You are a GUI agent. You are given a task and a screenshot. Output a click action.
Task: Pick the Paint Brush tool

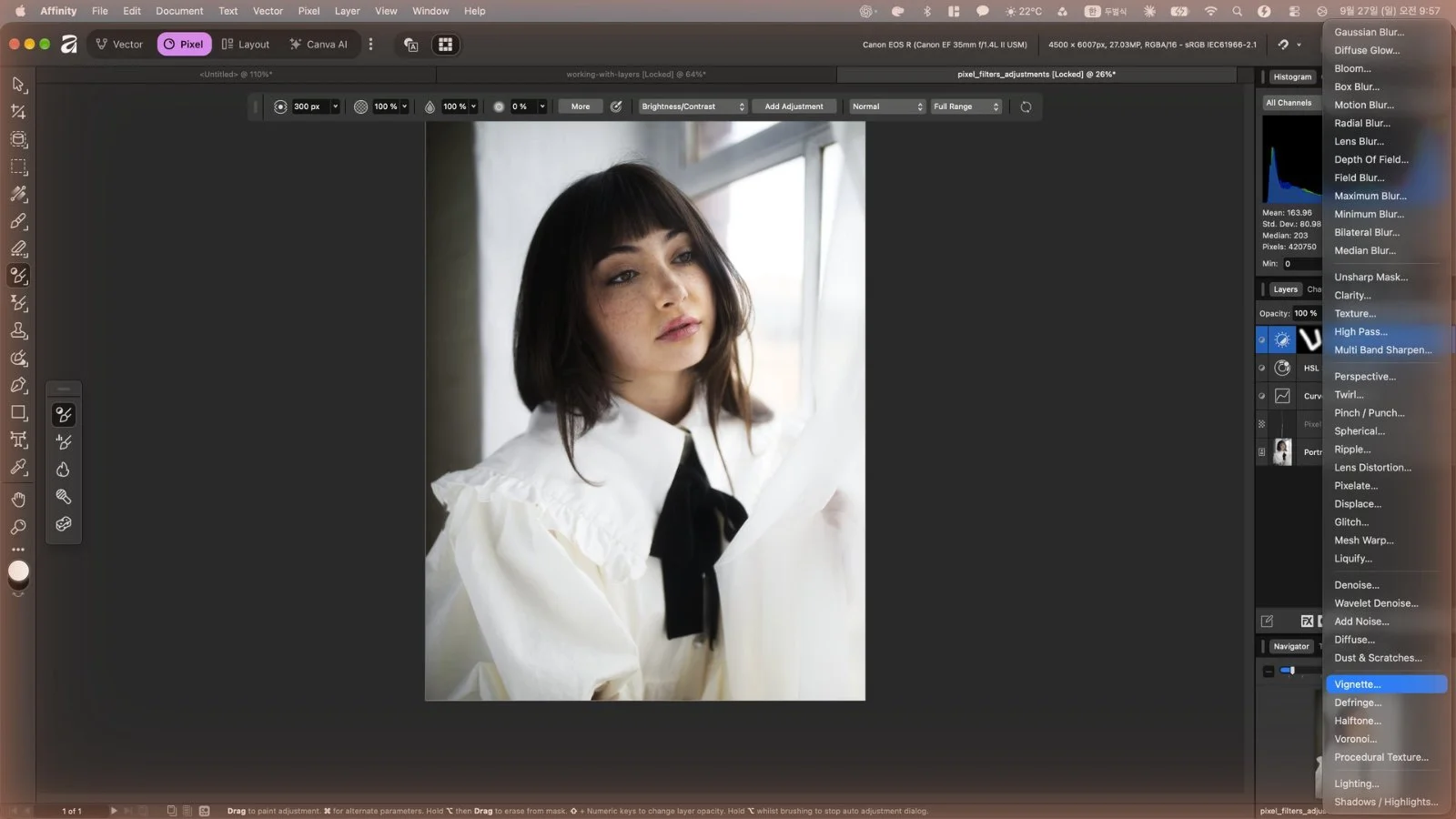pyautogui.click(x=18, y=221)
